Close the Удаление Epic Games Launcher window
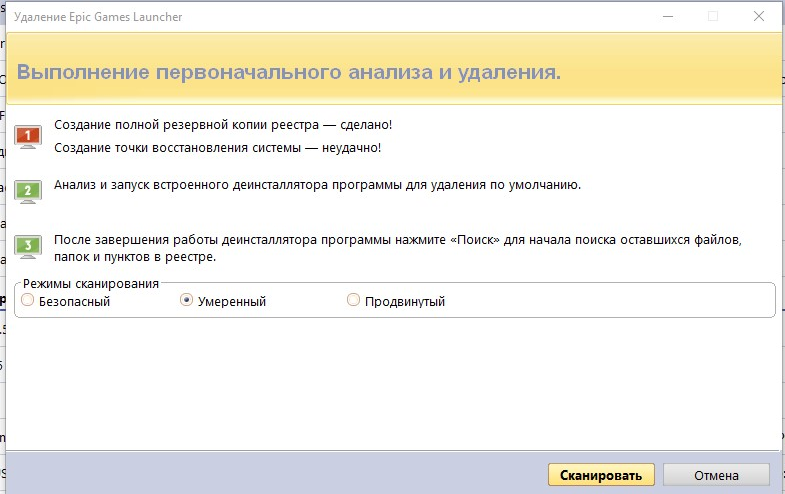This screenshot has width=785, height=494. point(759,17)
